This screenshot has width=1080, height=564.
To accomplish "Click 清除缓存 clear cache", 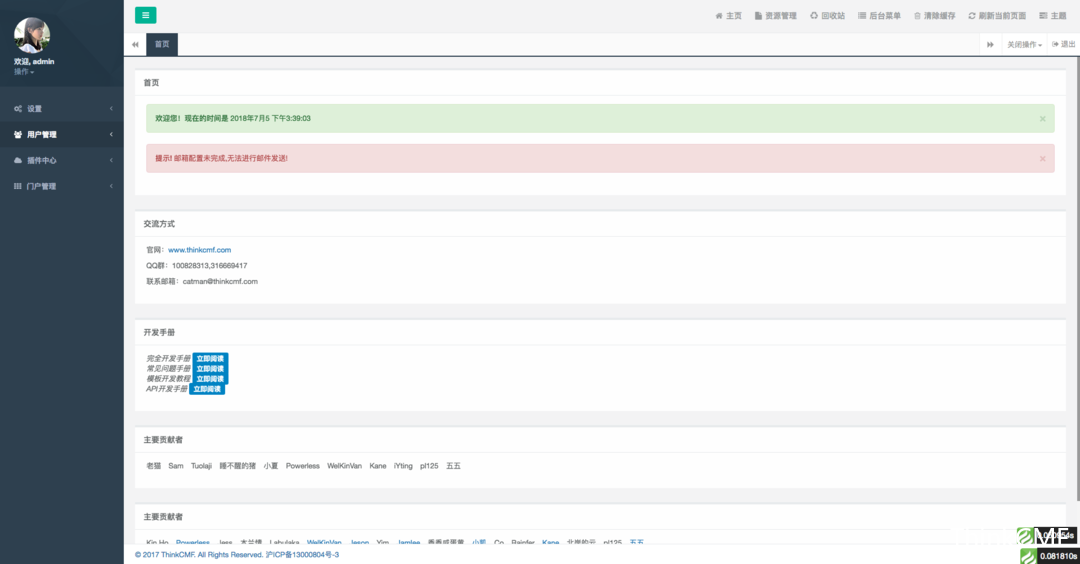I will pos(935,16).
